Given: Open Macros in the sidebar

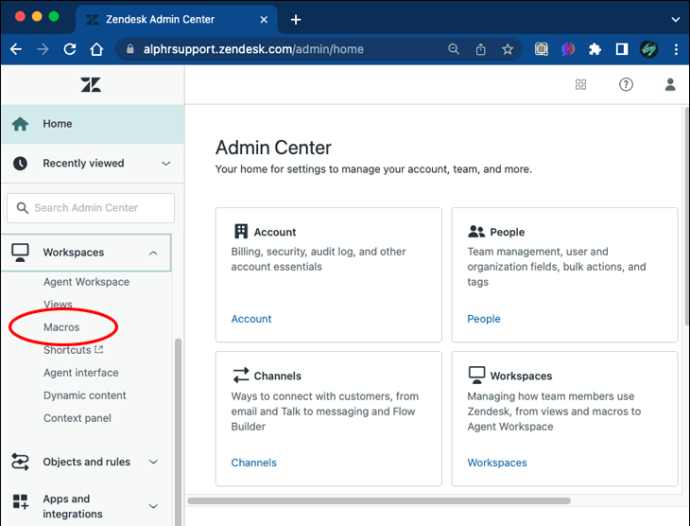Looking at the screenshot, I should point(62,327).
